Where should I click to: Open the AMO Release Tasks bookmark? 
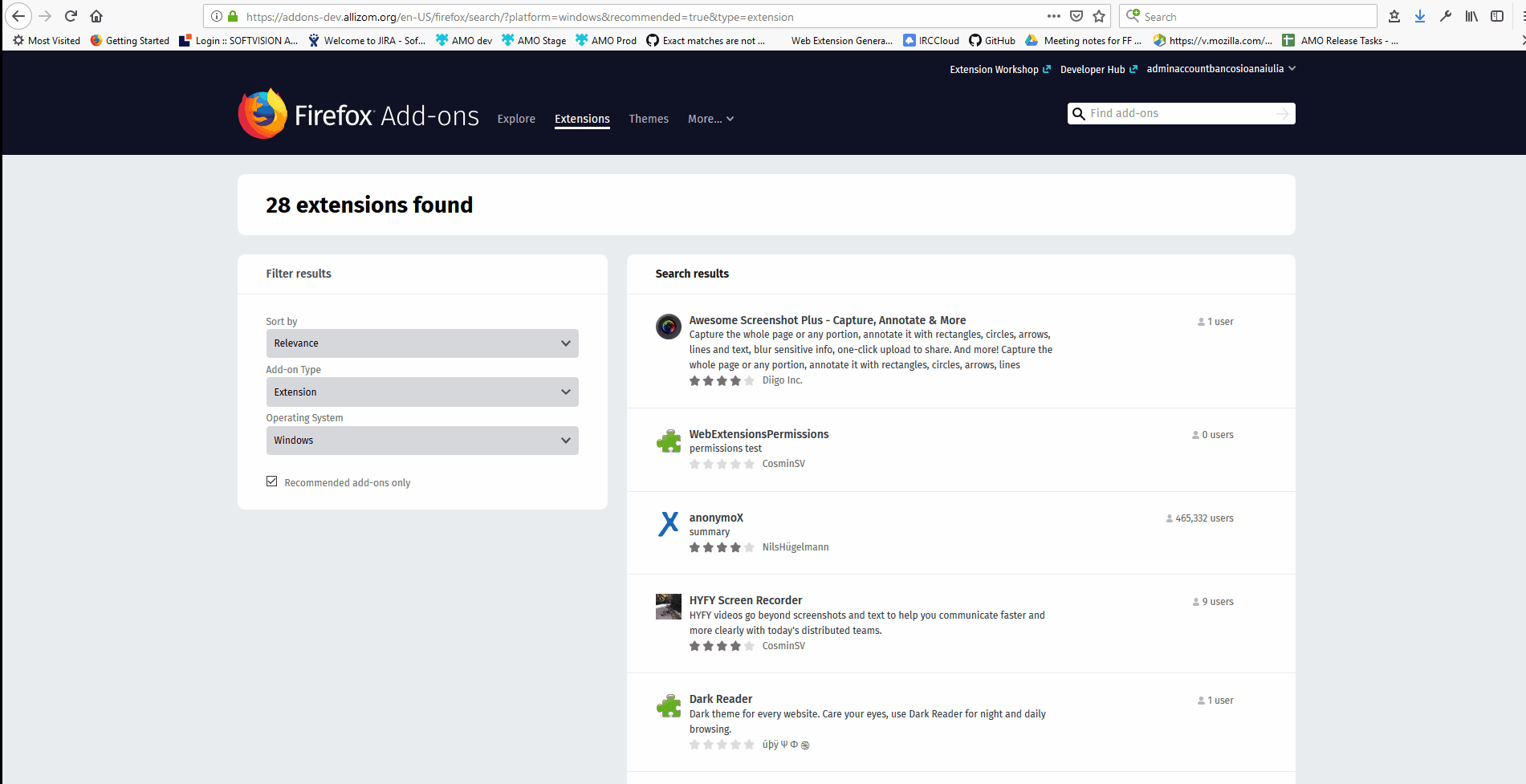[1341, 40]
